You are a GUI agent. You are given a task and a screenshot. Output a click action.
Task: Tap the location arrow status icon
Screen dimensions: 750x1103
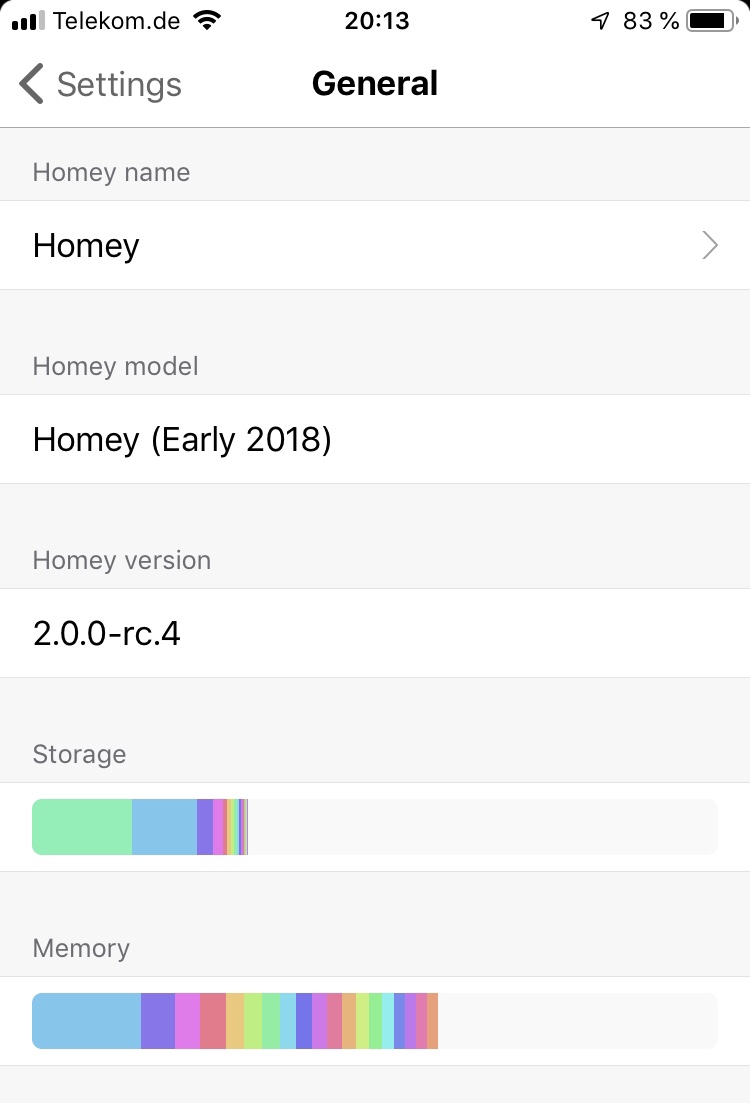click(600, 20)
